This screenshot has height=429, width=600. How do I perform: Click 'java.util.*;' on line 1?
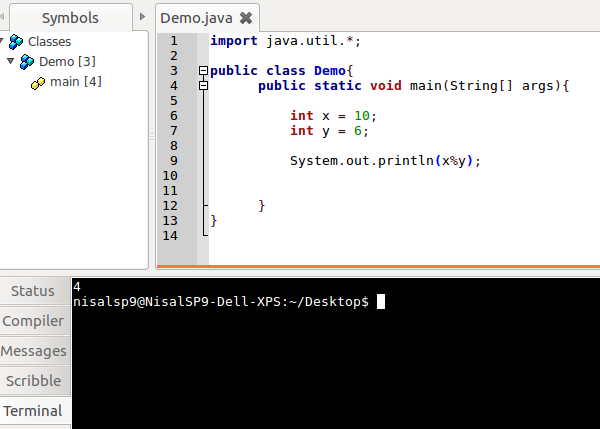click(313, 41)
